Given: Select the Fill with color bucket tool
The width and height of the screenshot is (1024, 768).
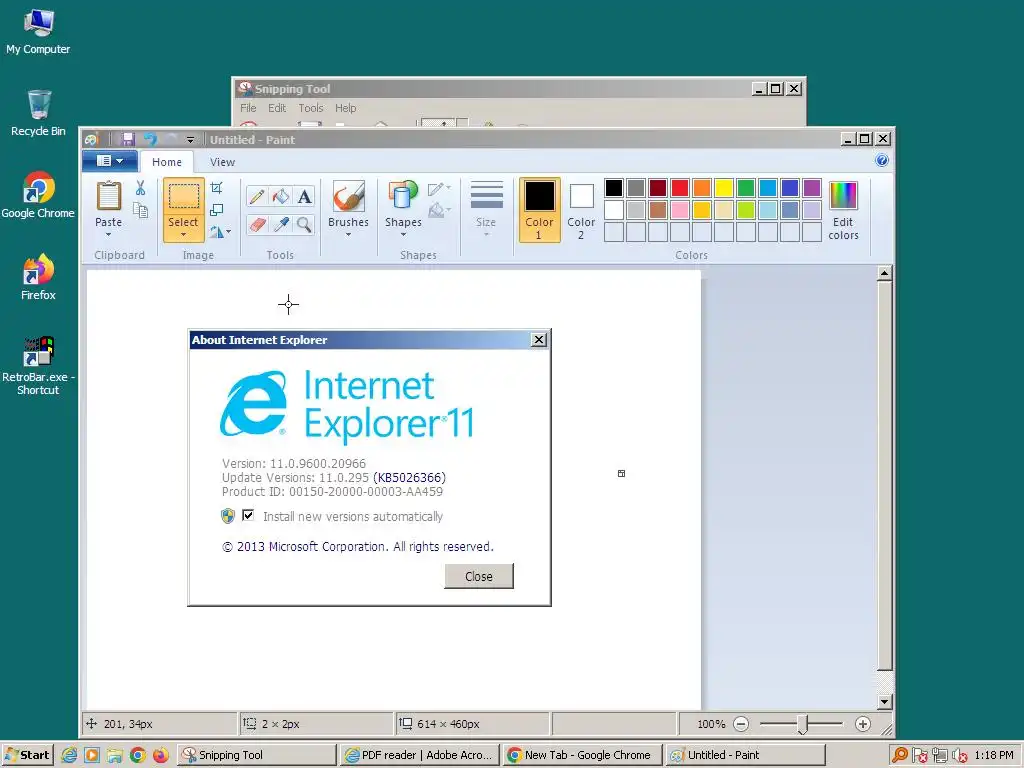Looking at the screenshot, I should click(281, 197).
